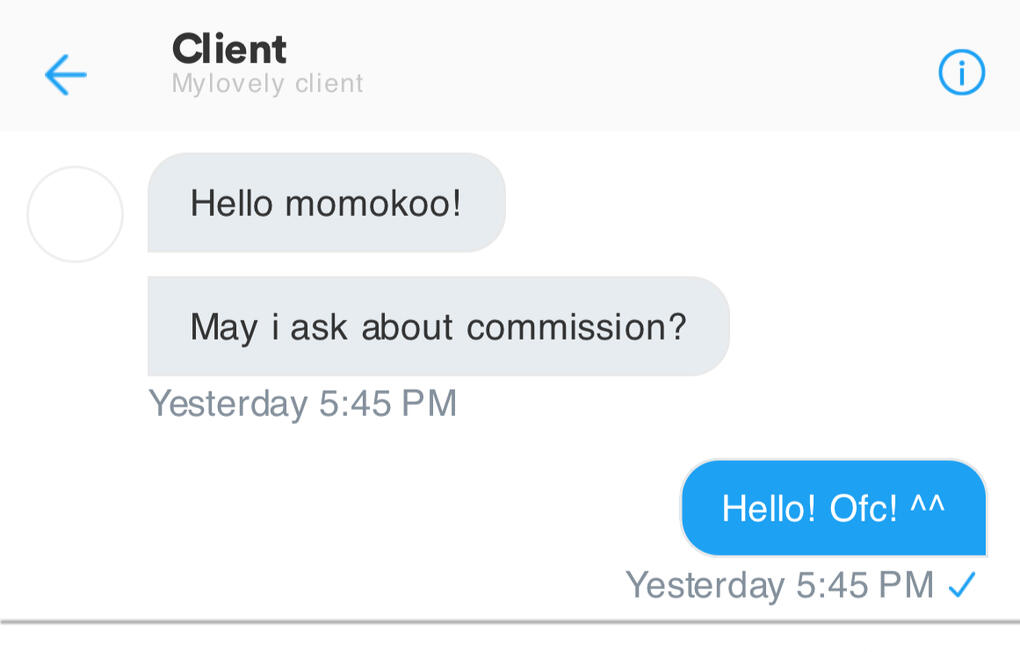Select the "May i ask about commission?" bubble
This screenshot has height=652, width=1020.
438,326
